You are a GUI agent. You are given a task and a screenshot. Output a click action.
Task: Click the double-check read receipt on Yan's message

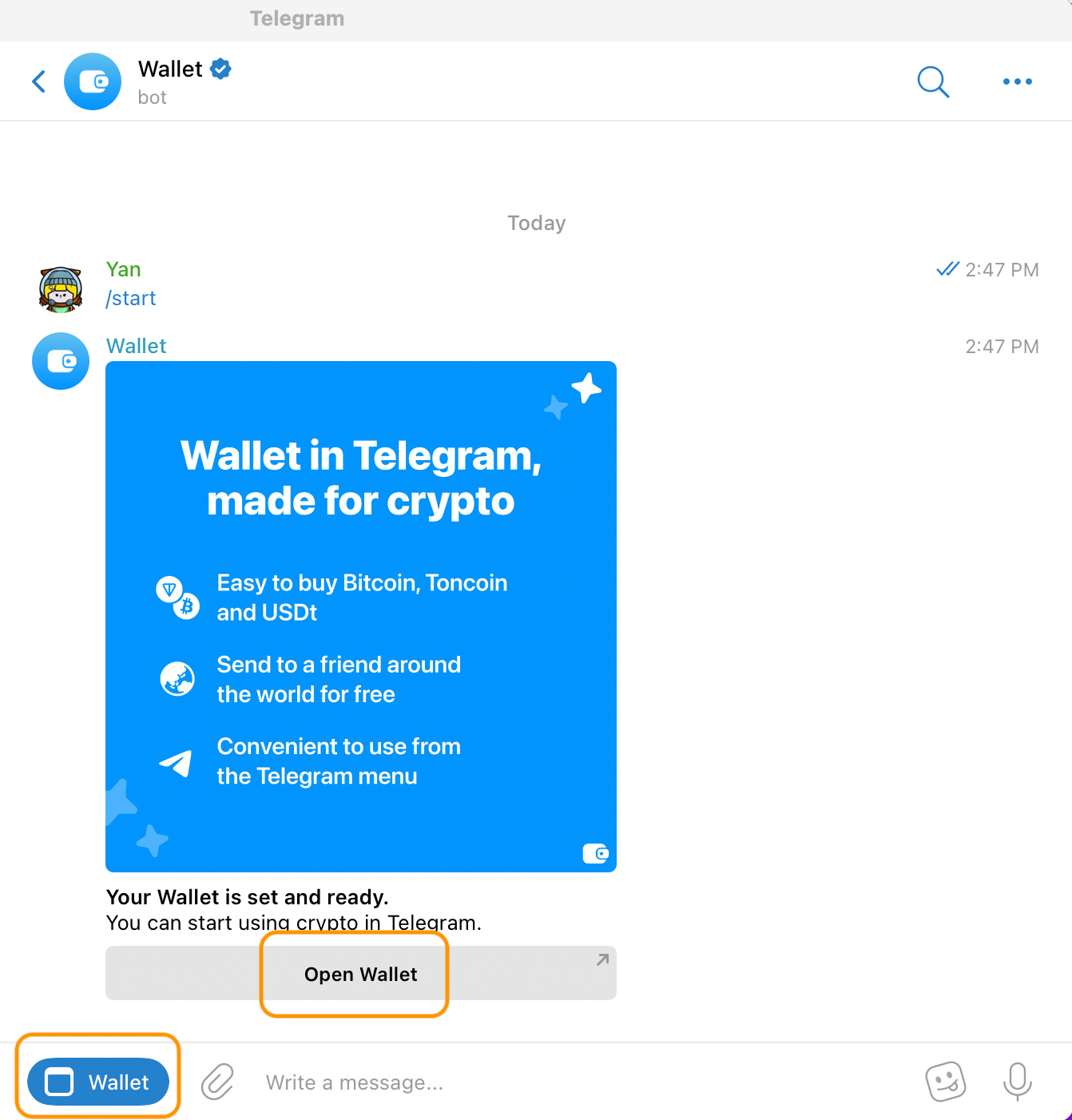947,269
